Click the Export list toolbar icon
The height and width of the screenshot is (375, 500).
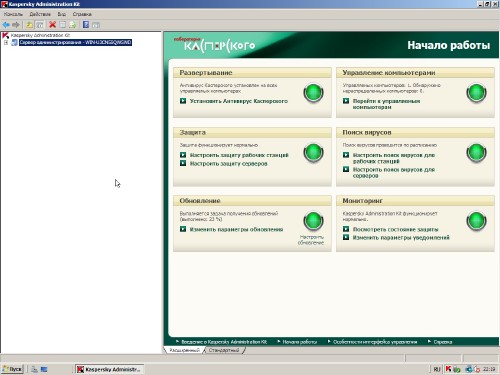72,25
